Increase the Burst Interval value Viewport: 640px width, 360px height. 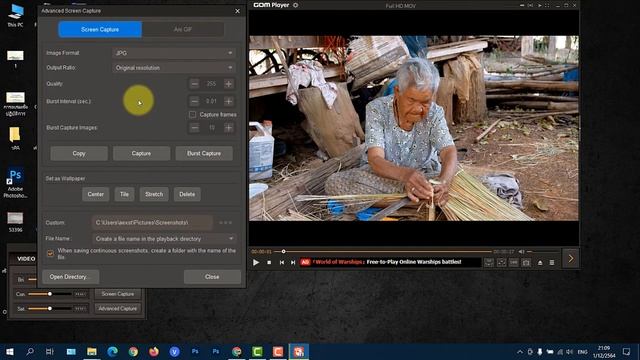point(229,101)
